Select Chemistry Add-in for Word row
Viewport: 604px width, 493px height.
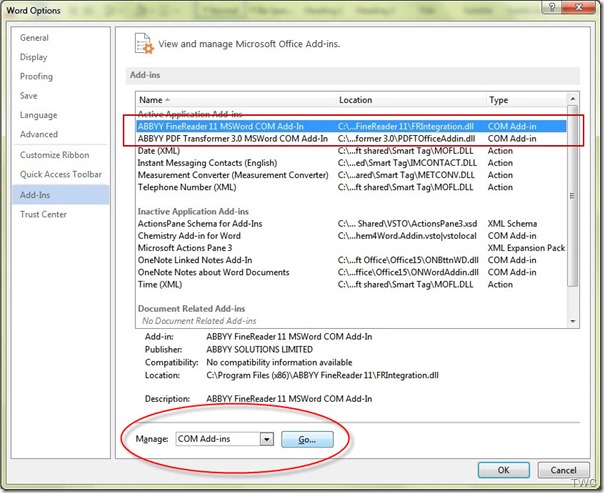[x=351, y=236]
